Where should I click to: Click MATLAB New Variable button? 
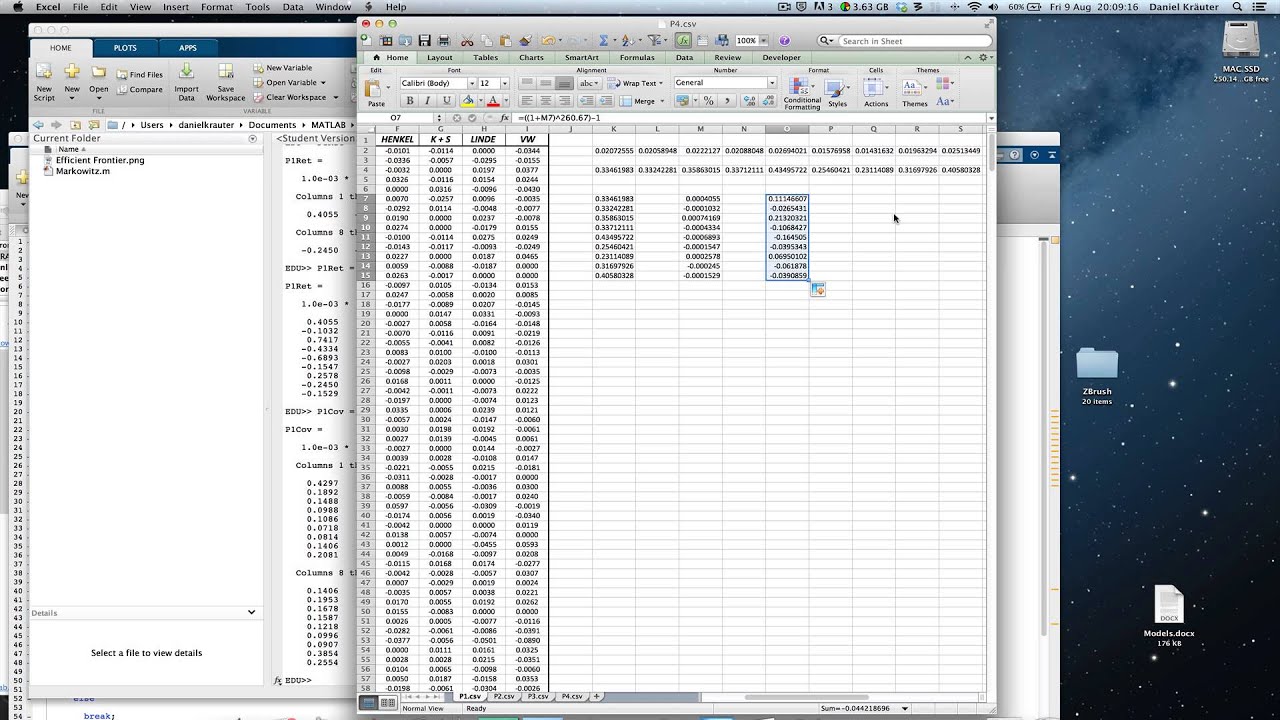(x=282, y=68)
